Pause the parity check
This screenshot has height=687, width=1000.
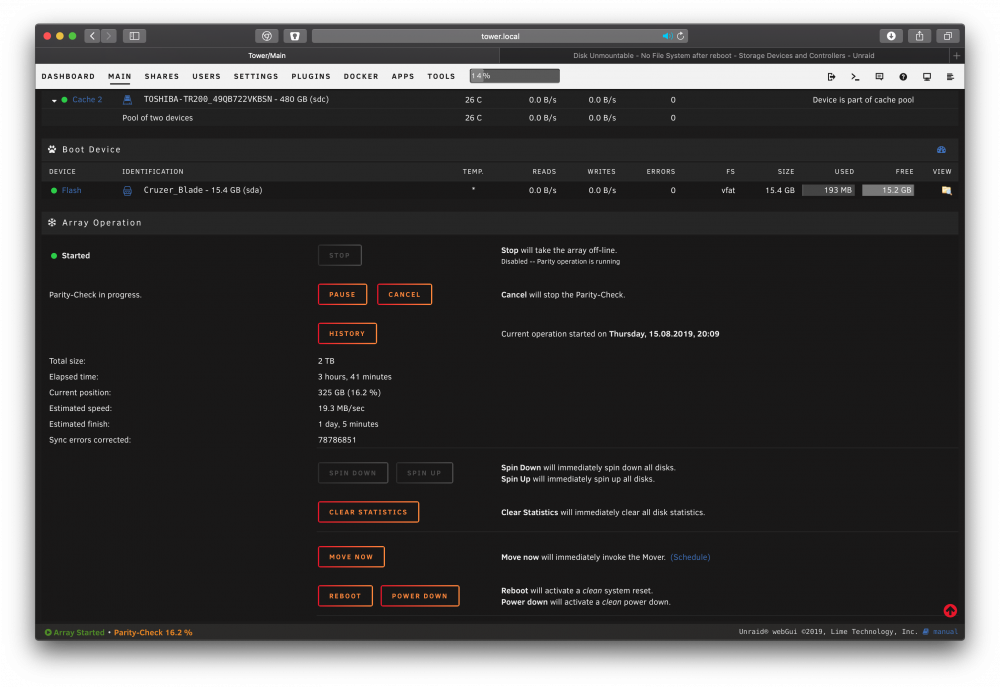click(x=342, y=295)
